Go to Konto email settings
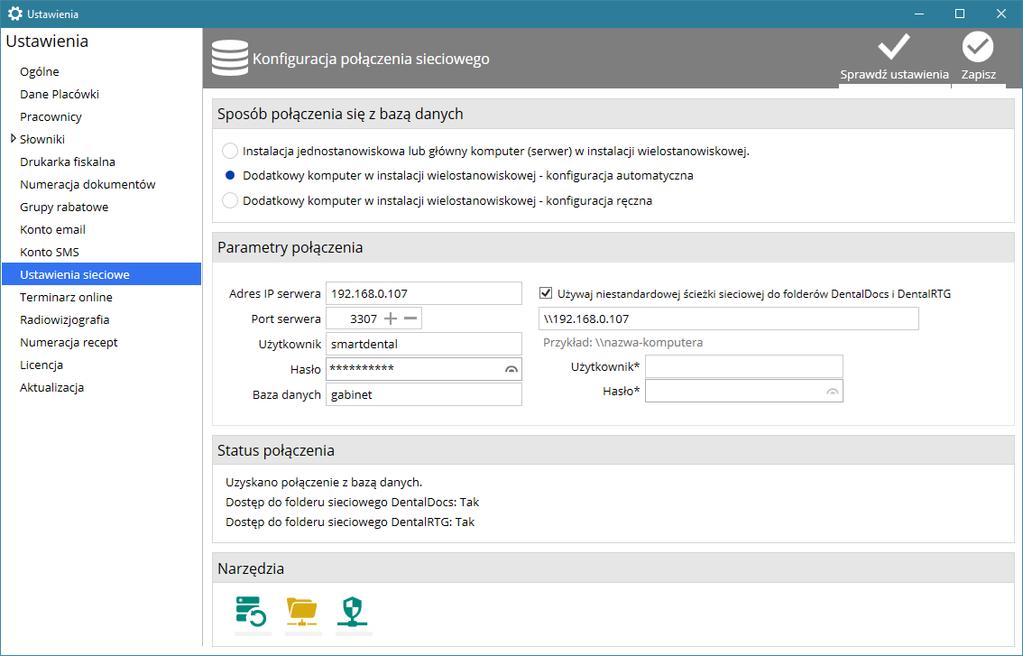Image resolution: width=1023 pixels, height=656 pixels. [53, 230]
